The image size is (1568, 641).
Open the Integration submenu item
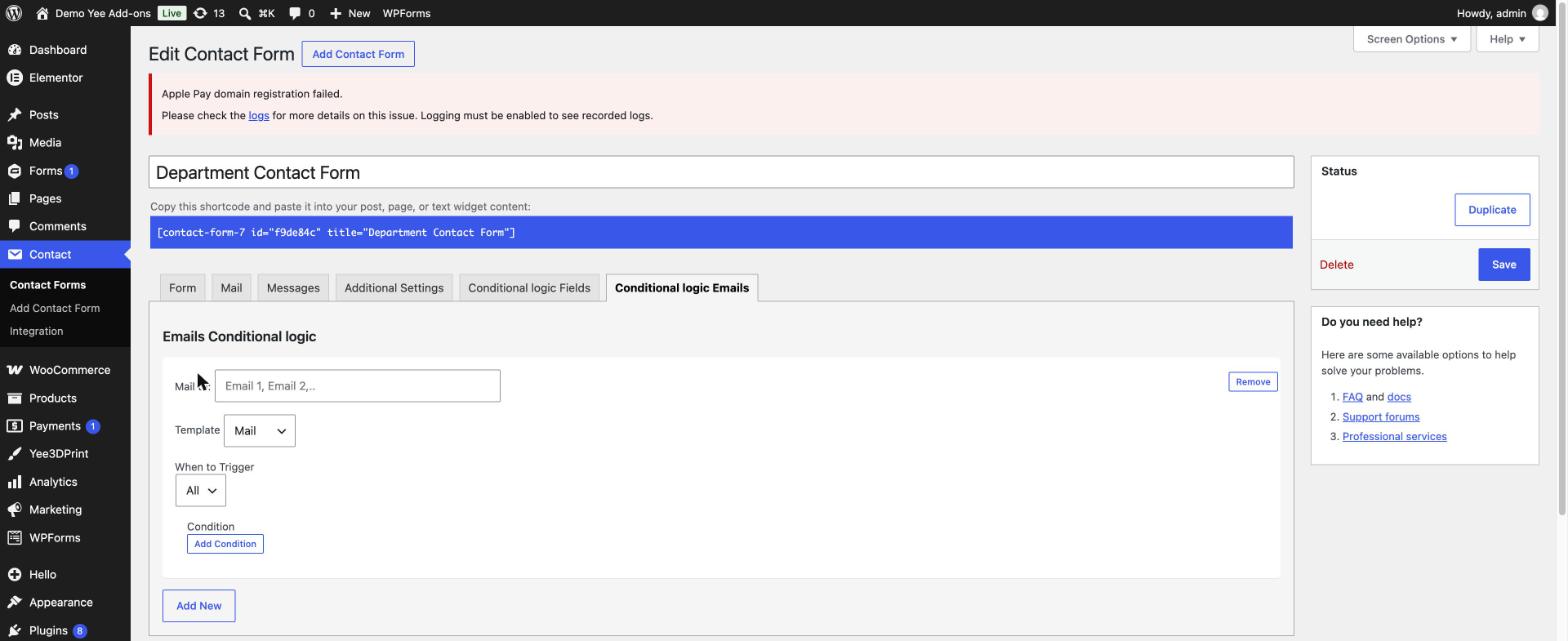pyautogui.click(x=36, y=331)
